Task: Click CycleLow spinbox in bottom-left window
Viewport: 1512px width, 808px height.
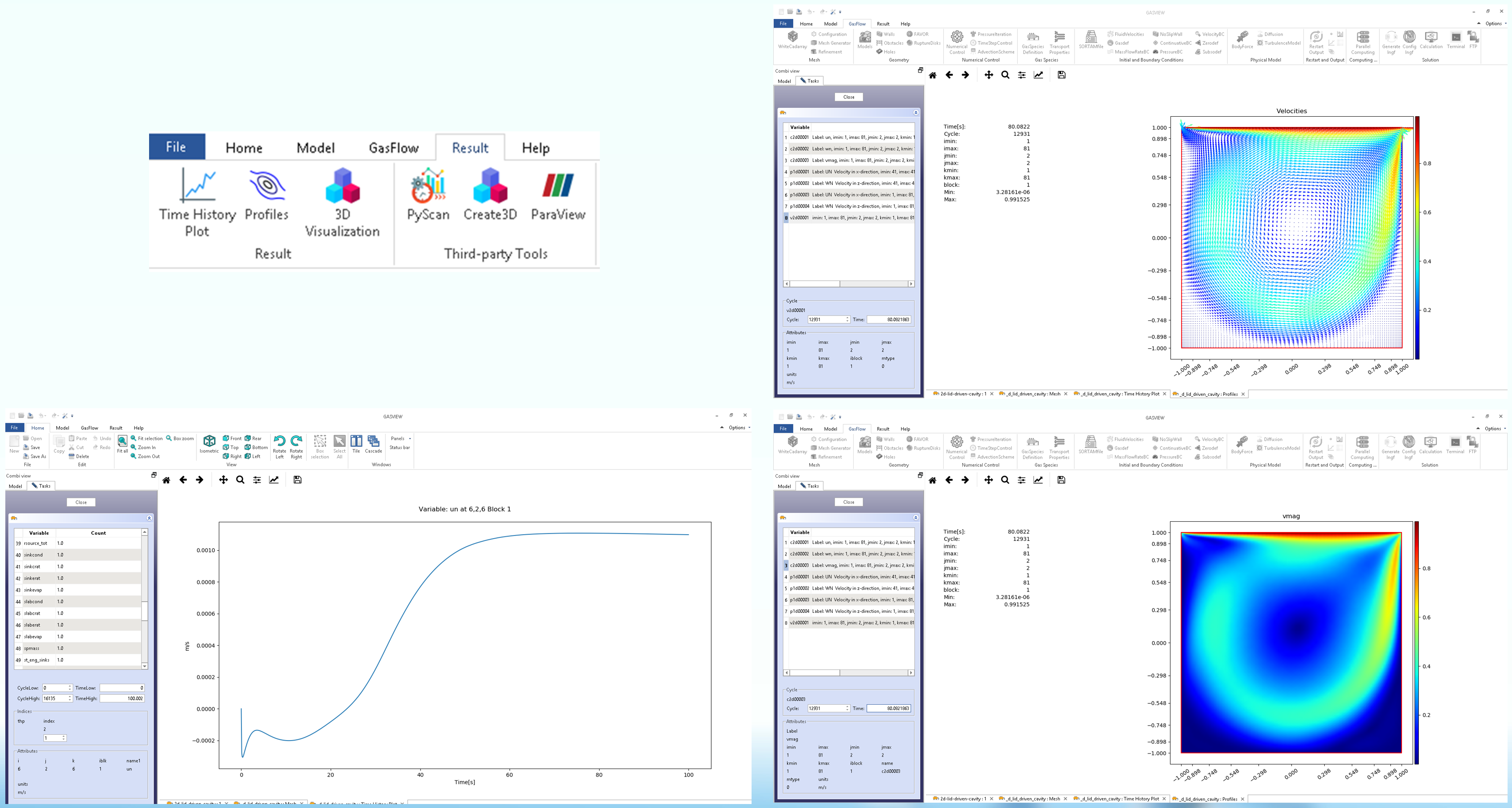Action: (x=57, y=688)
